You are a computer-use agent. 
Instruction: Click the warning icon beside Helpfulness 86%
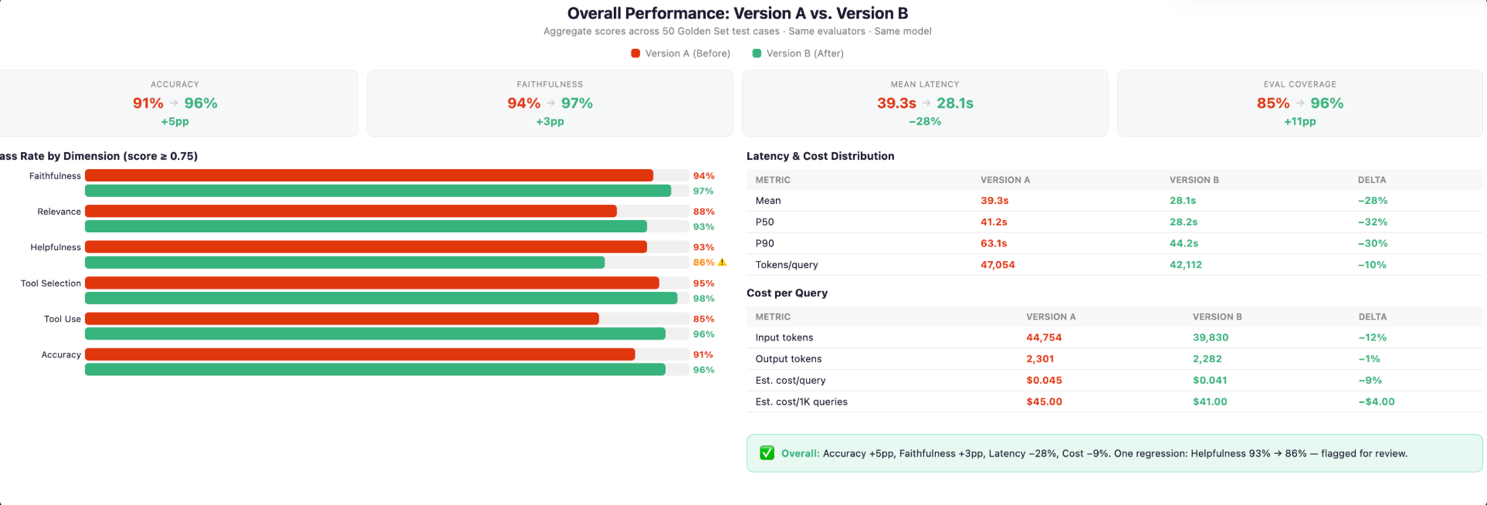722,263
